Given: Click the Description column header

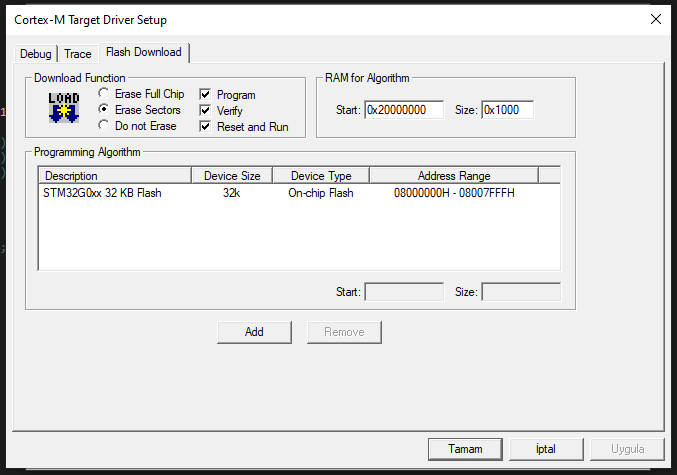Looking at the screenshot, I should click(x=115, y=176).
